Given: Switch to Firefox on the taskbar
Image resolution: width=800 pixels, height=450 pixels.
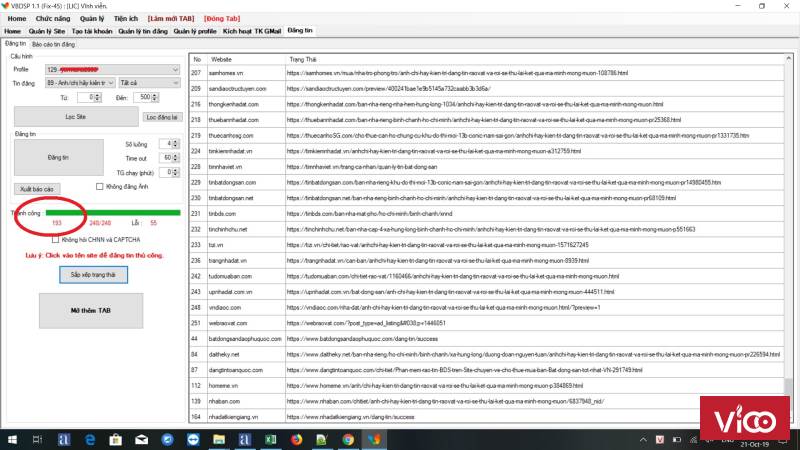Looking at the screenshot, I should tap(296, 439).
